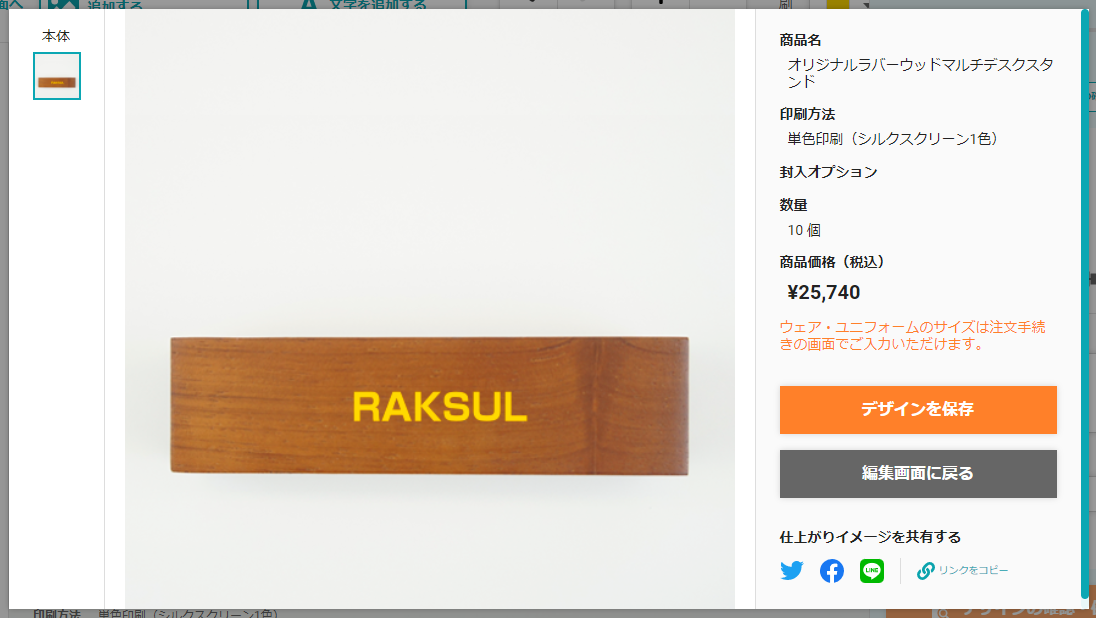Click the デザインを保存 button
The width and height of the screenshot is (1096, 618).
[x=918, y=410]
